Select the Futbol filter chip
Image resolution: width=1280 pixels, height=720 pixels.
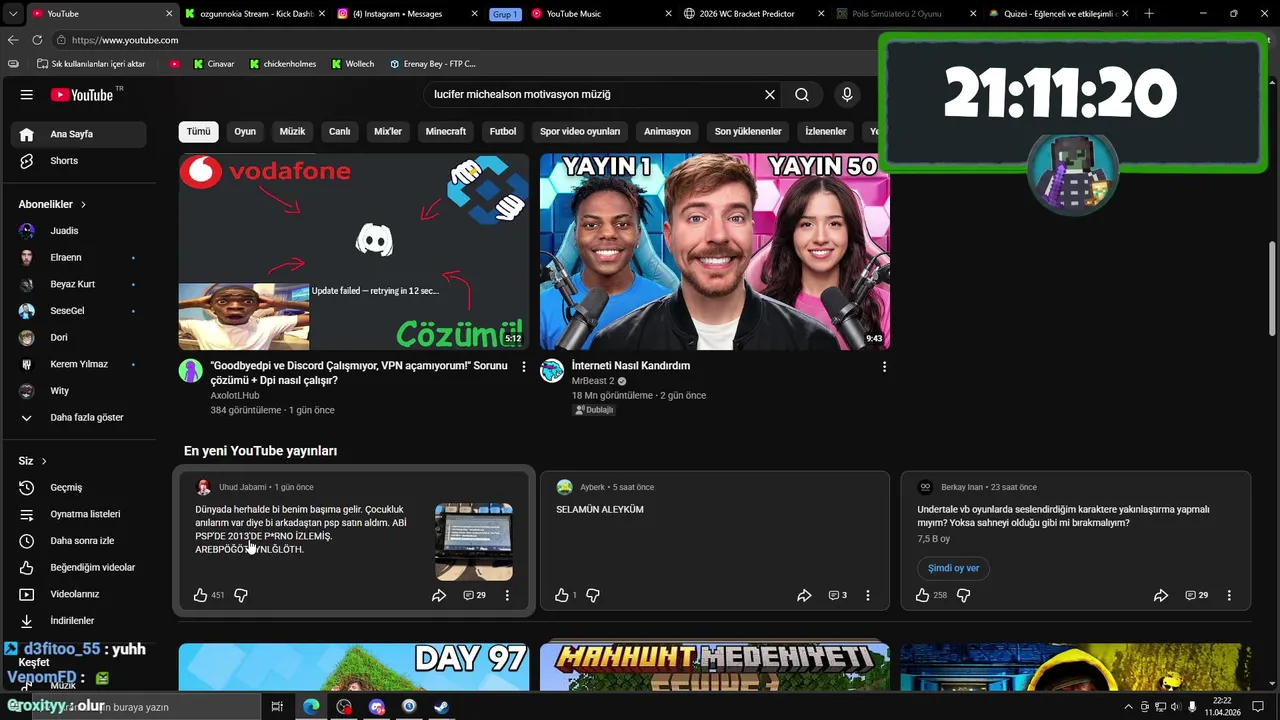tap(503, 131)
